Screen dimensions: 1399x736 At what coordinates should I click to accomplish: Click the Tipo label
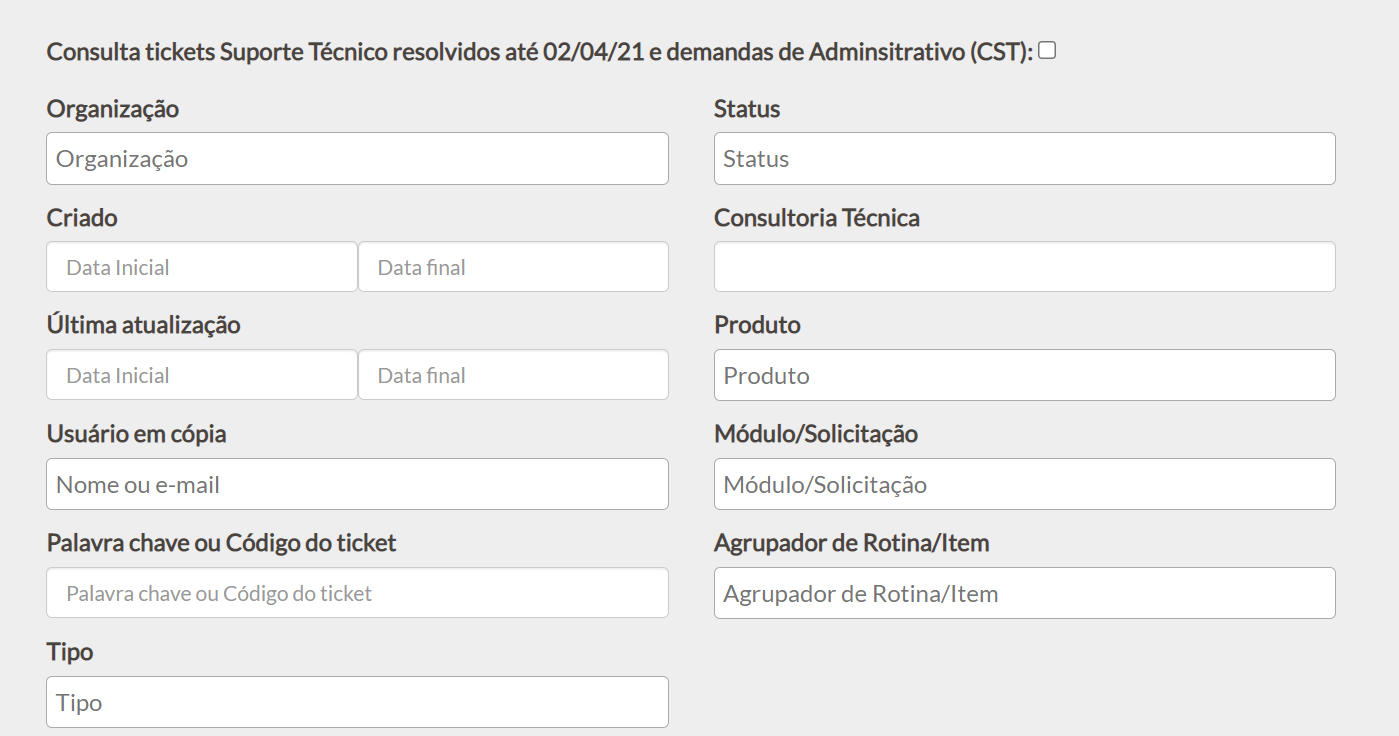click(x=68, y=651)
